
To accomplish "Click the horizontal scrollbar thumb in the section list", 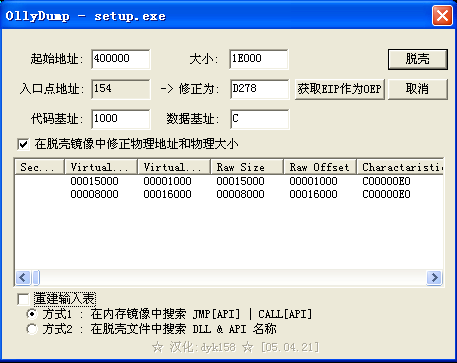I will (36, 277).
